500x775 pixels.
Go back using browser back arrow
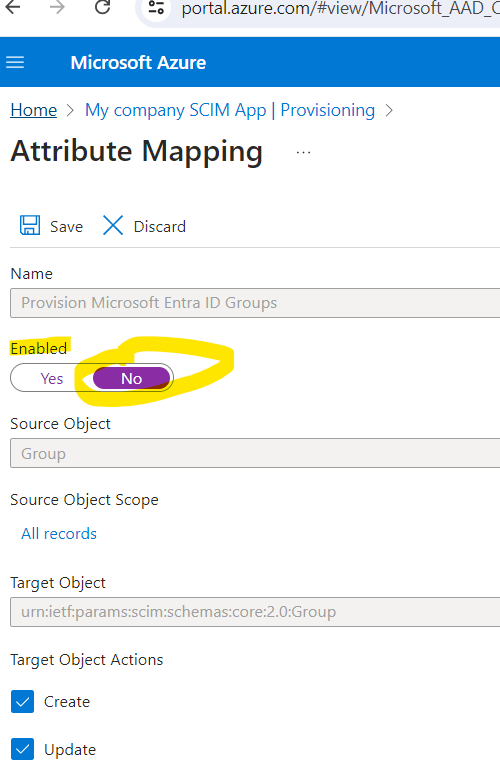13,7
